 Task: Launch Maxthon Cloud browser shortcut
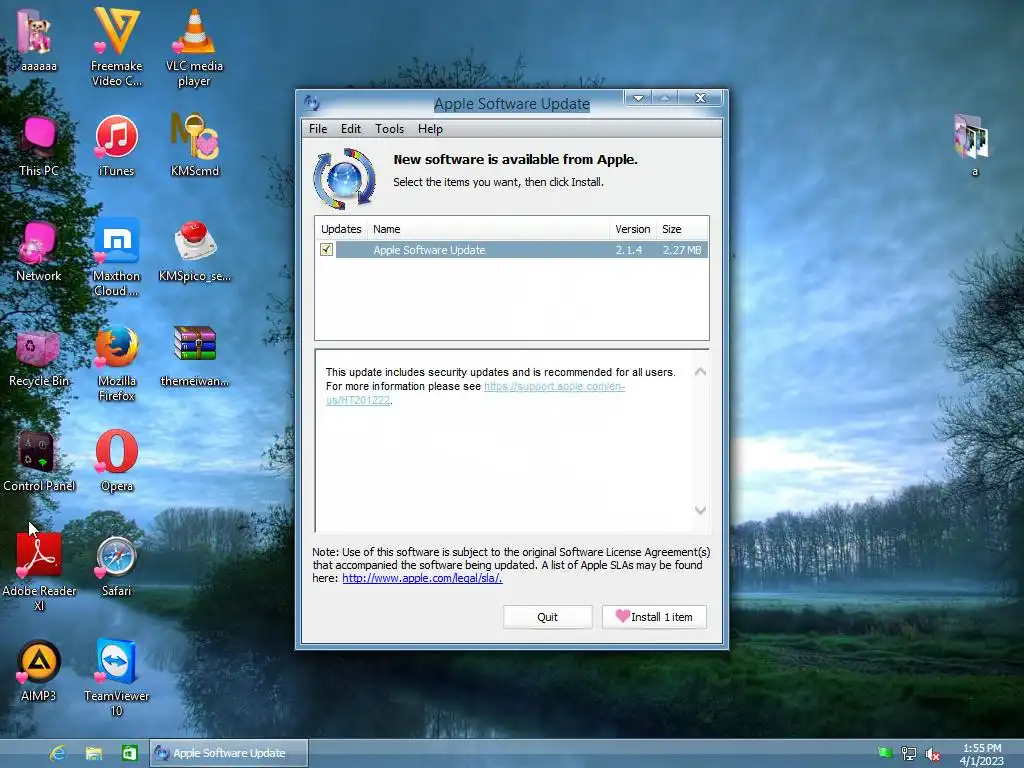116,257
